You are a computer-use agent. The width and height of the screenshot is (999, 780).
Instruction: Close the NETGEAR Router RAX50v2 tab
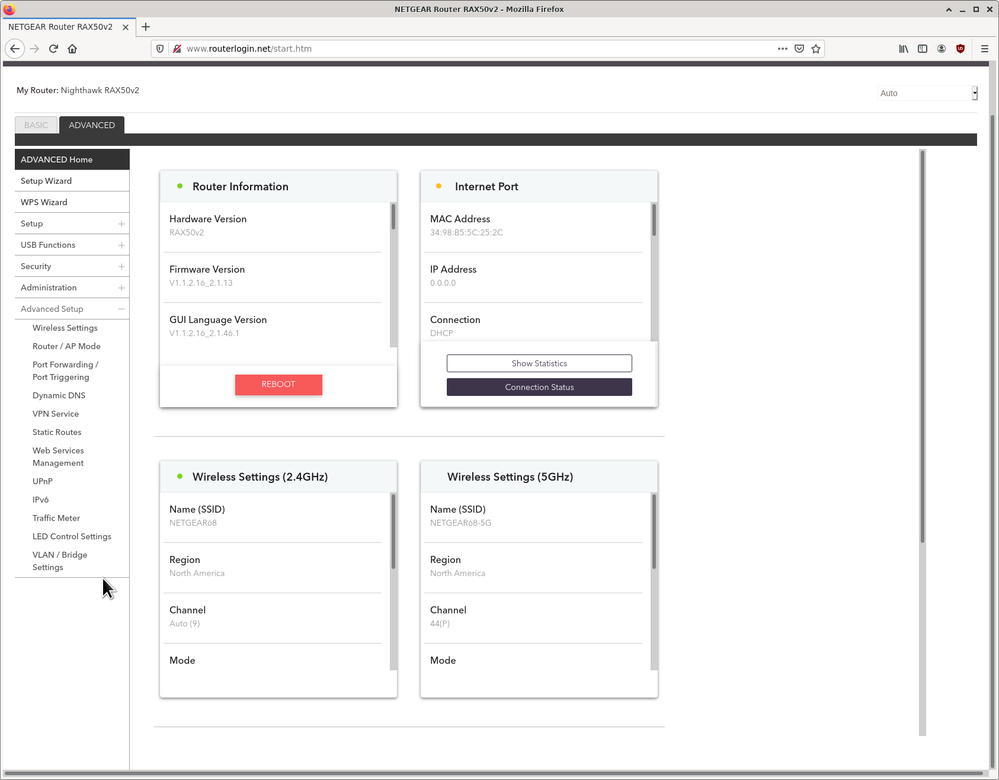126,27
